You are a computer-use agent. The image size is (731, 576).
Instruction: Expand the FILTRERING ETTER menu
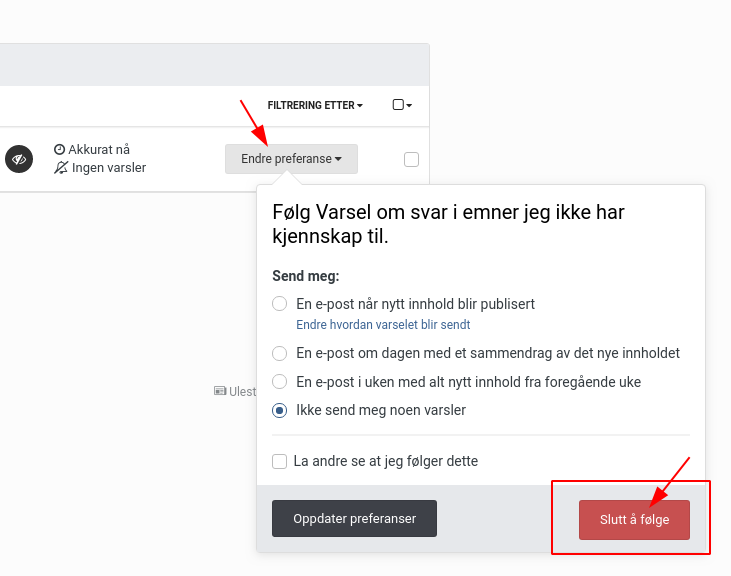click(x=315, y=105)
